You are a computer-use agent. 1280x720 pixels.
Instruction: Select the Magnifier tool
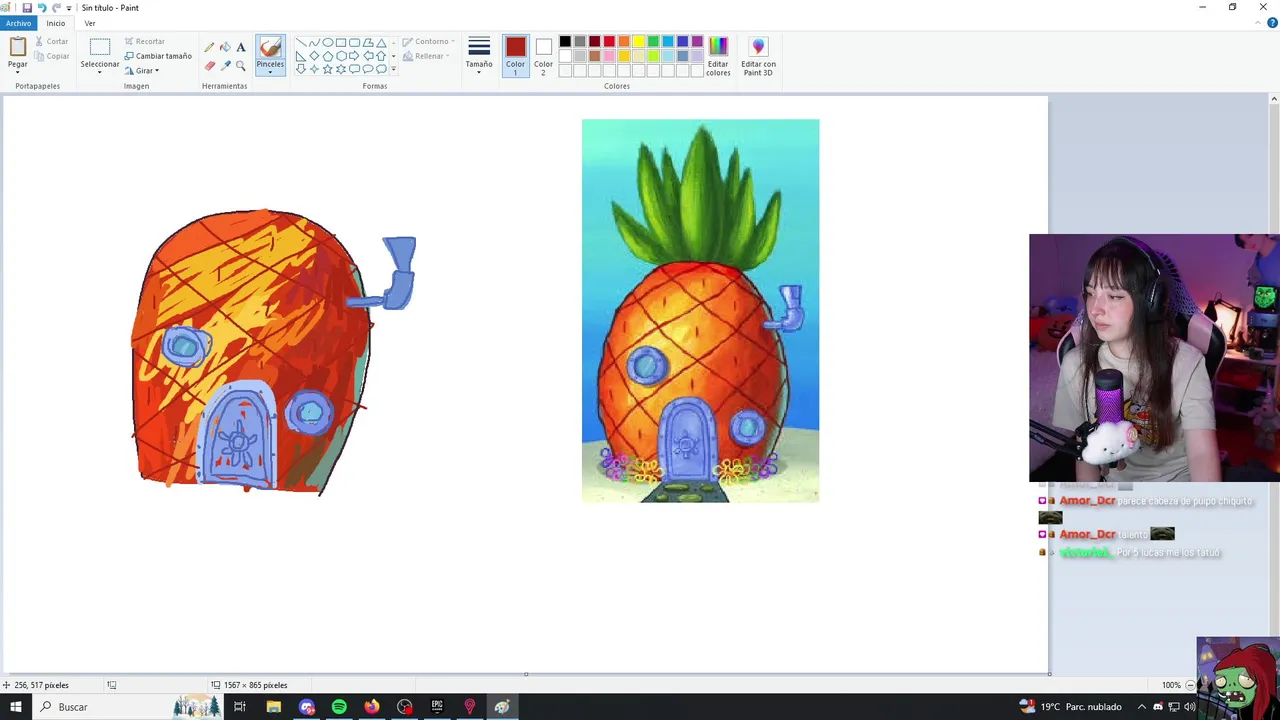pyautogui.click(x=241, y=65)
